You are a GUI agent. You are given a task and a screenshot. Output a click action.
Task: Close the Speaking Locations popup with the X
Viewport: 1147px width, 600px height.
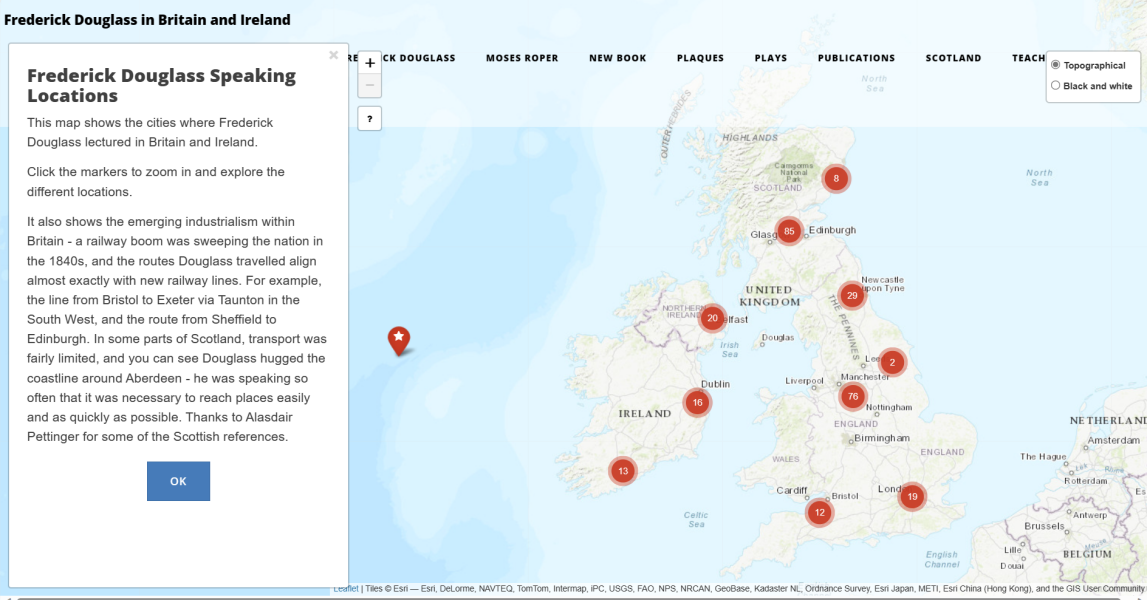tap(333, 55)
